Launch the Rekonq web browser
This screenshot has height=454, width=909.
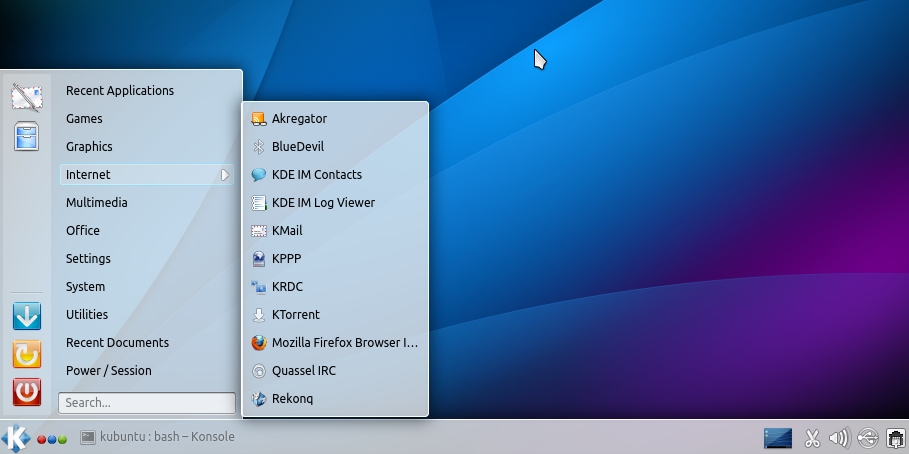click(x=335, y=399)
